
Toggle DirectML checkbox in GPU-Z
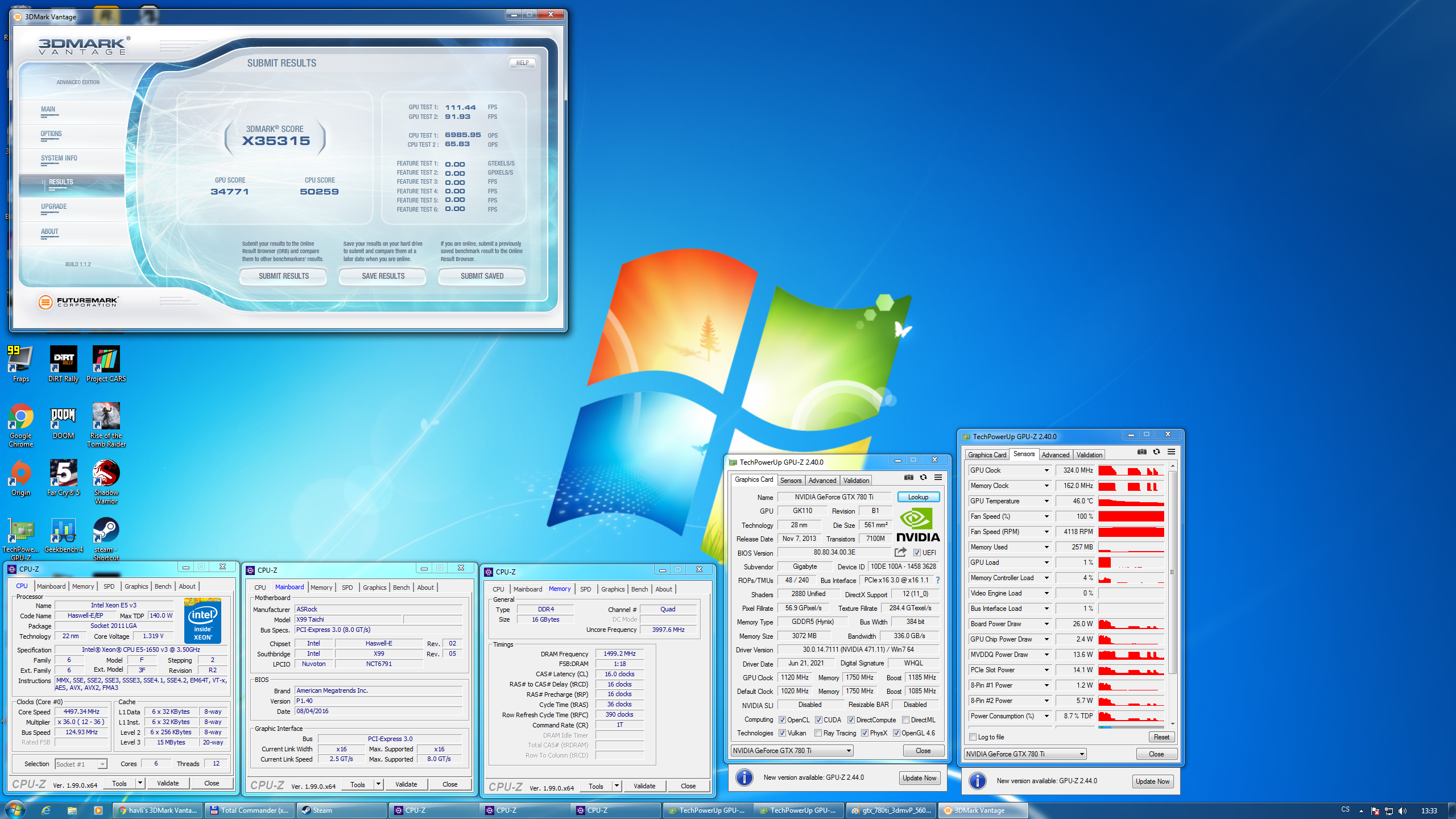coord(905,720)
